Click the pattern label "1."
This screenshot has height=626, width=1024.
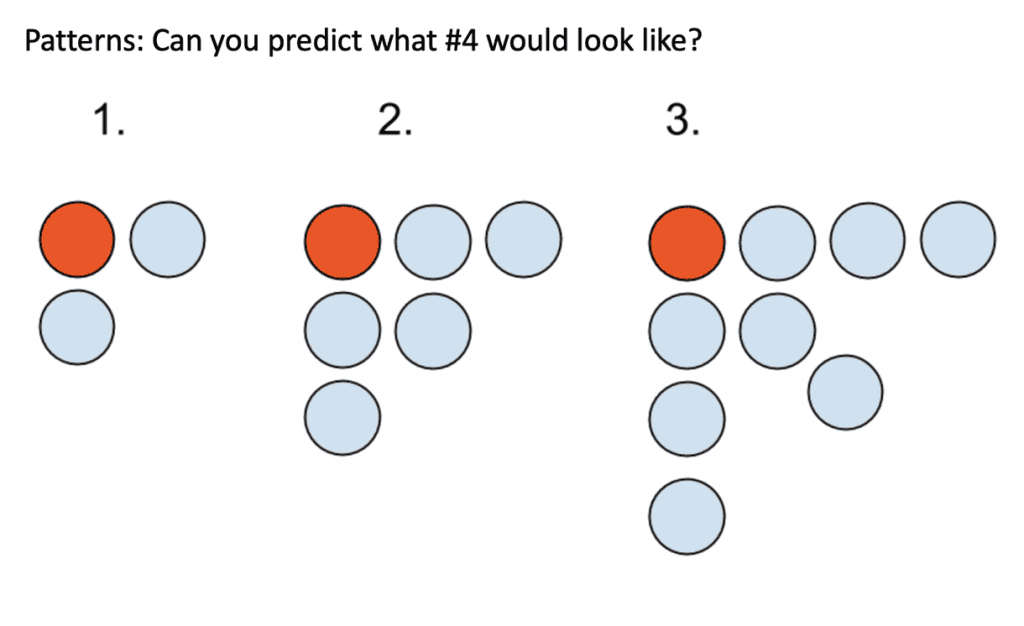pyautogui.click(x=108, y=121)
